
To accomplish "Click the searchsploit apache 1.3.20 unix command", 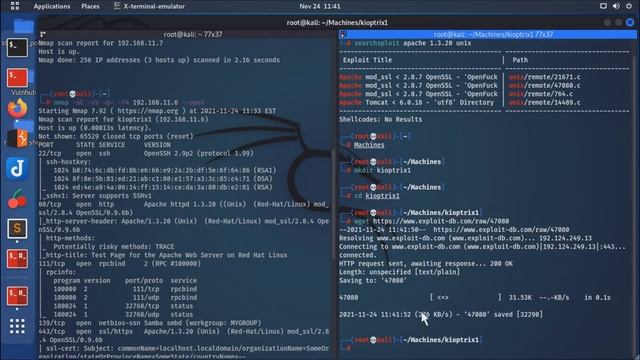I will (412, 43).
